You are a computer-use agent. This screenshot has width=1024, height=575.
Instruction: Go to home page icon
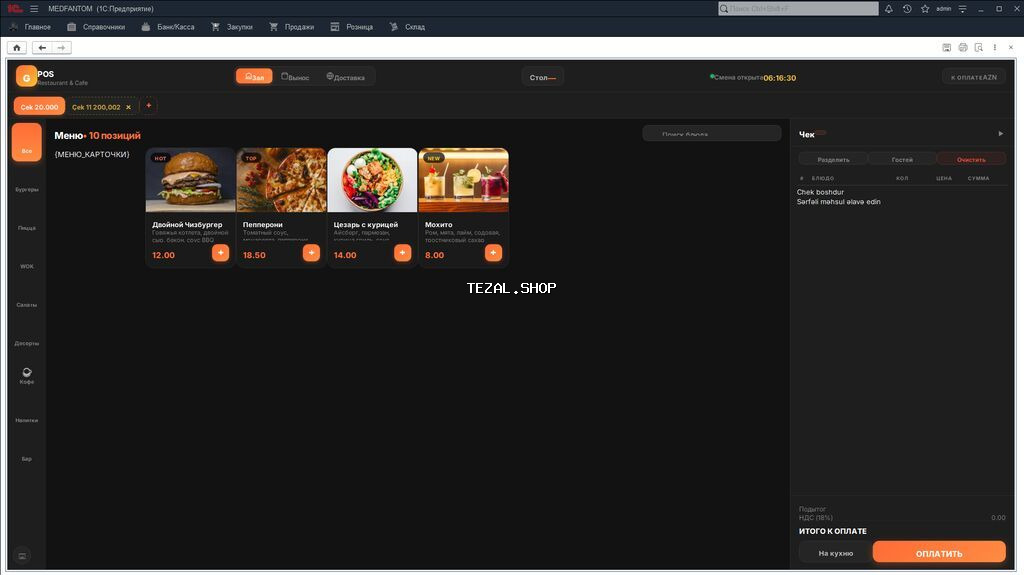point(17,48)
